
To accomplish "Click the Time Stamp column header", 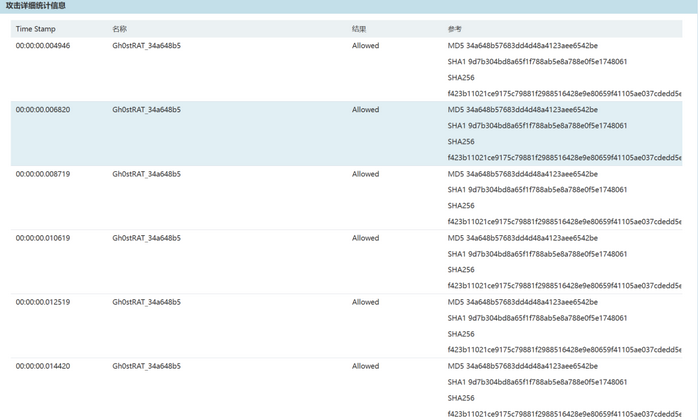I will [x=35, y=29].
